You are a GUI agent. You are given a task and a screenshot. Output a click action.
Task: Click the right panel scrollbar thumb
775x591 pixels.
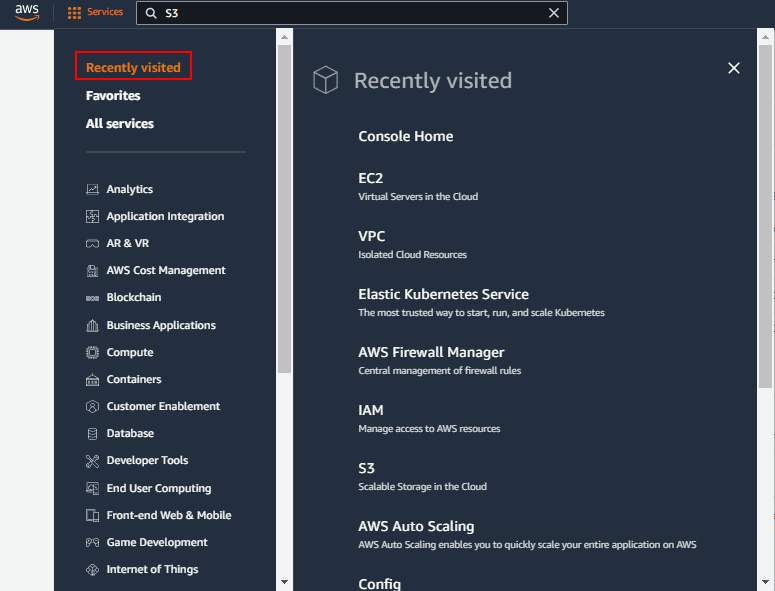tap(766, 216)
